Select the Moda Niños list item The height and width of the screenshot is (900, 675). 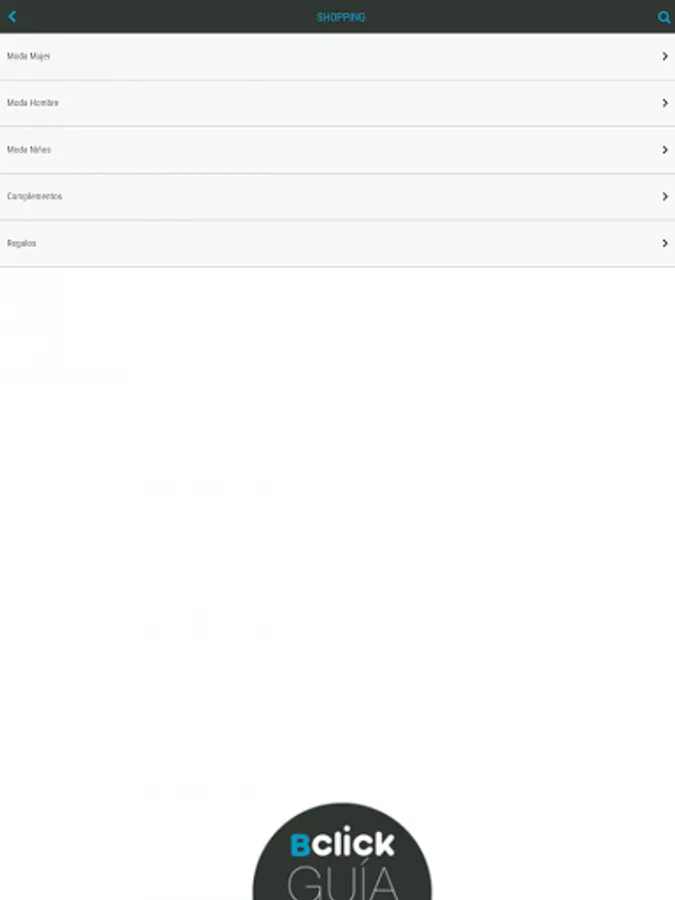338,150
